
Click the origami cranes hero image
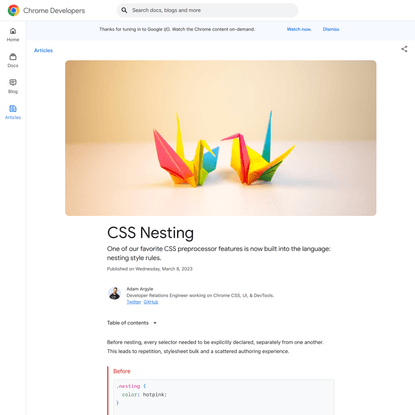[221, 138]
